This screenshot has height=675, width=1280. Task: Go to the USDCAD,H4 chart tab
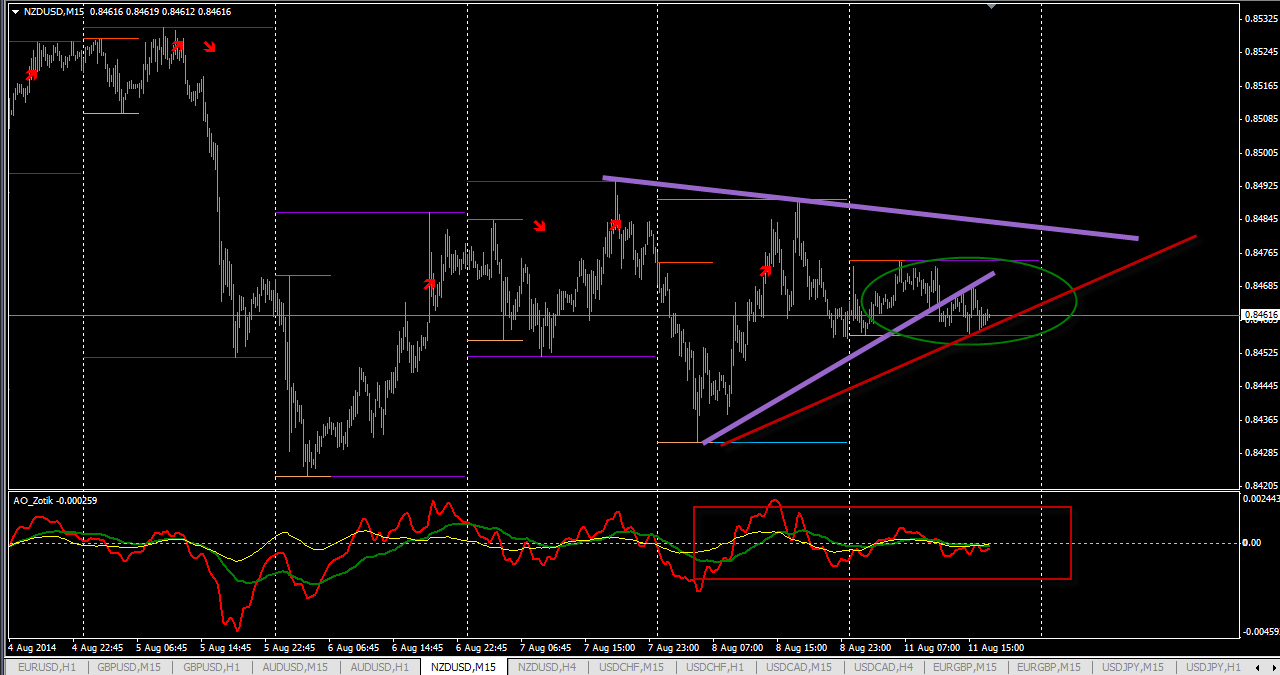pos(884,667)
